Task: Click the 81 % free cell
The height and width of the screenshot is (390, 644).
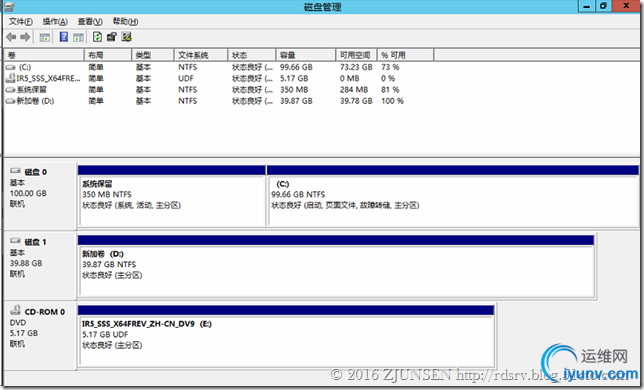Action: (390, 89)
